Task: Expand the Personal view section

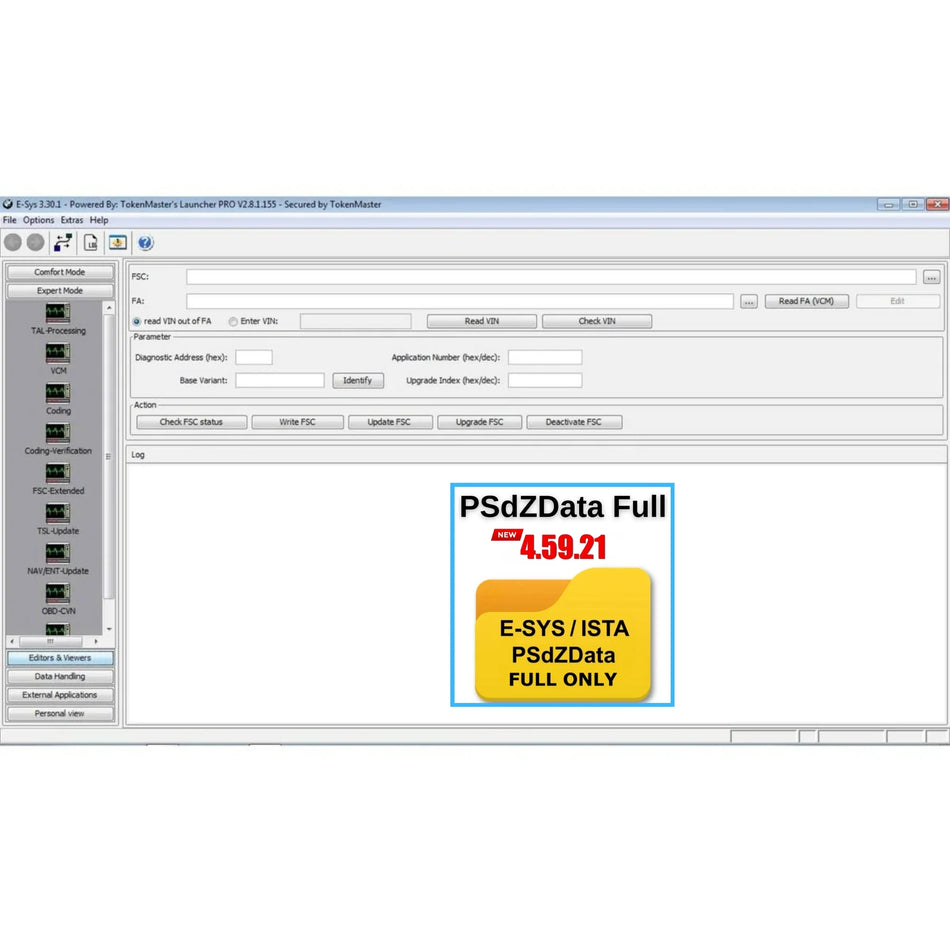Action: [60, 714]
